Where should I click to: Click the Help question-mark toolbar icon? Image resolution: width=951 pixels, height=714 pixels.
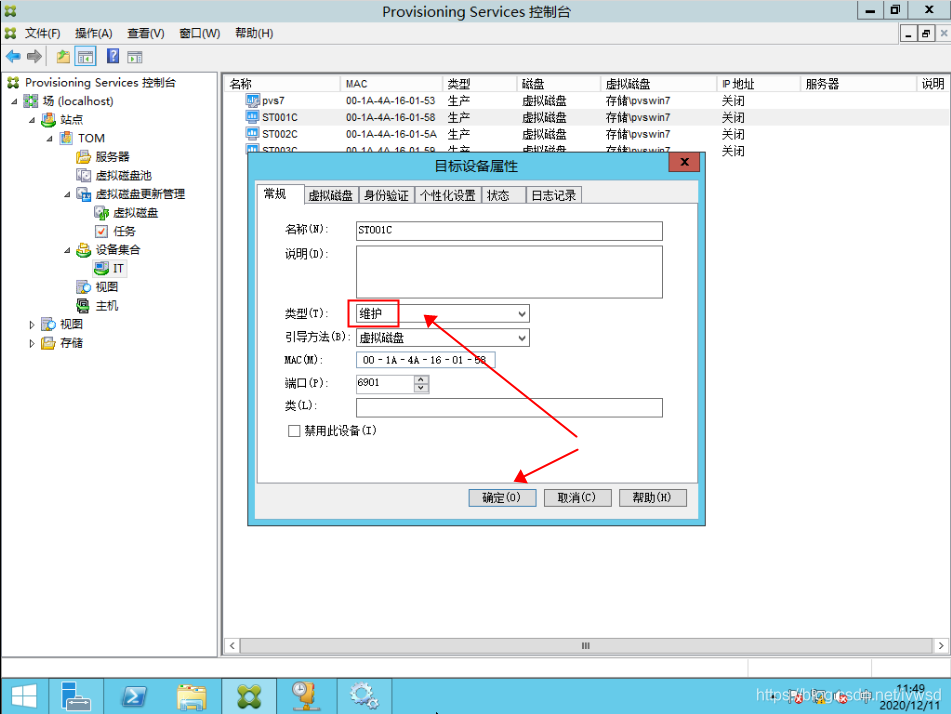click(113, 57)
